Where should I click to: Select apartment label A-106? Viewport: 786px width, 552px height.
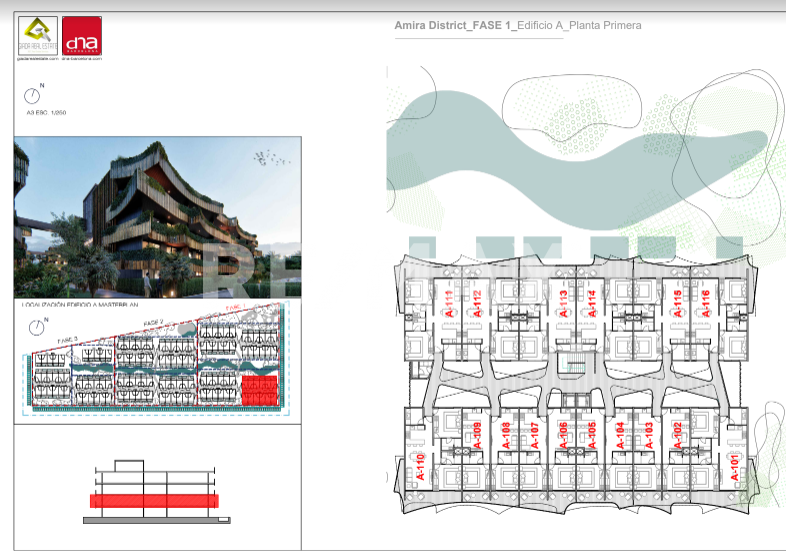(x=563, y=435)
